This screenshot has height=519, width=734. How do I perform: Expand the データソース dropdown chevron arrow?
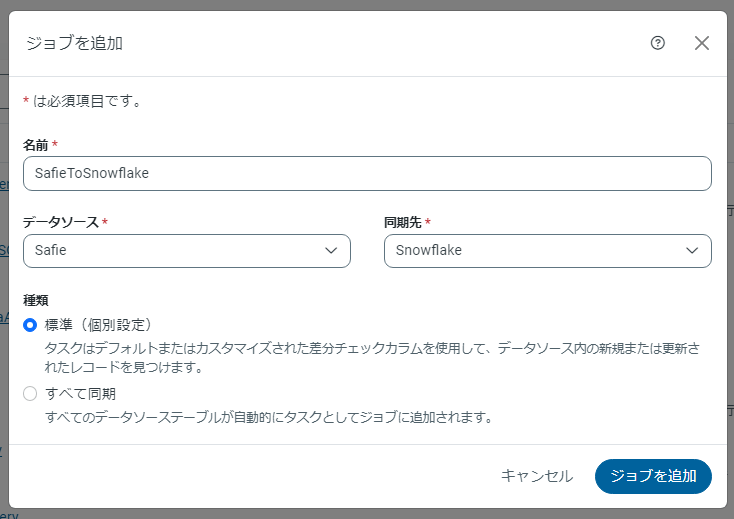coord(331,251)
